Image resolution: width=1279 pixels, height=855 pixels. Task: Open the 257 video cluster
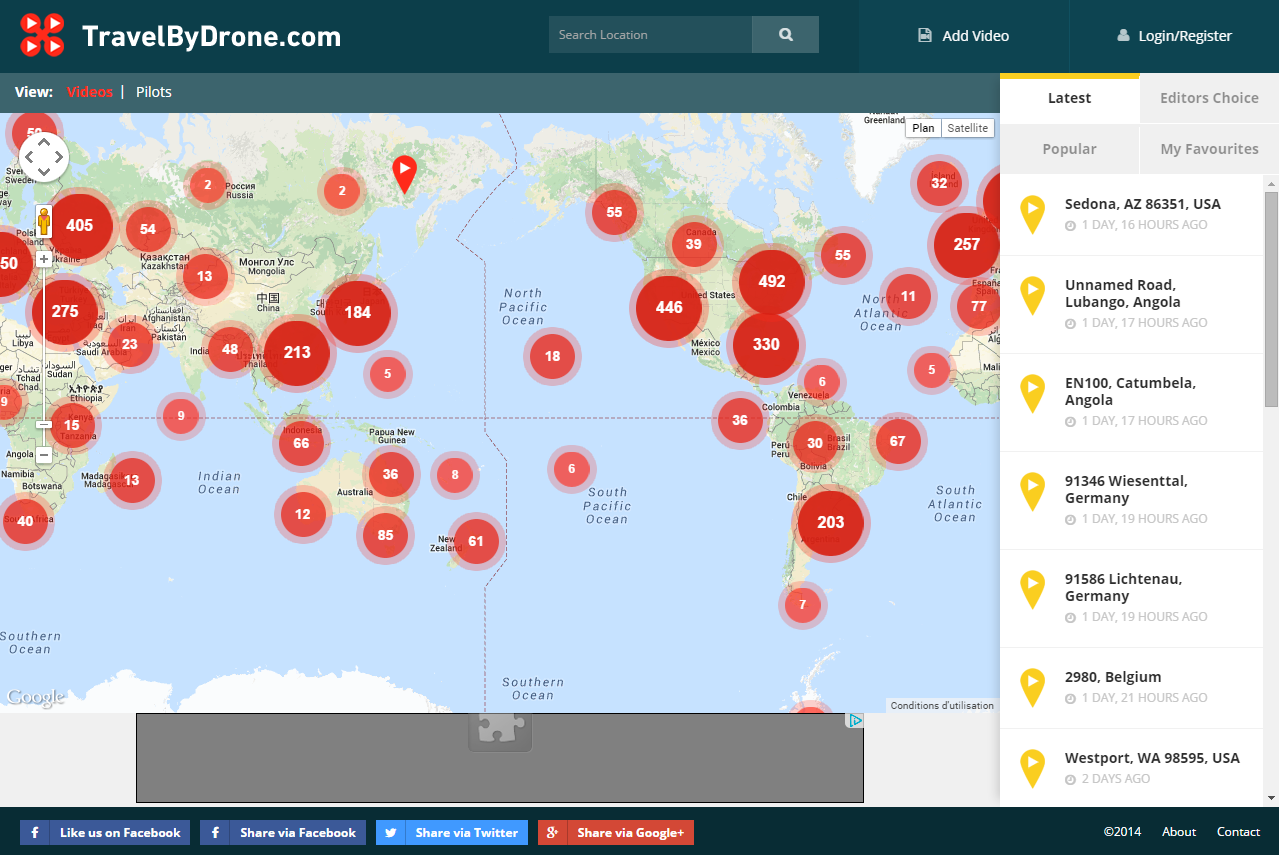[967, 244]
